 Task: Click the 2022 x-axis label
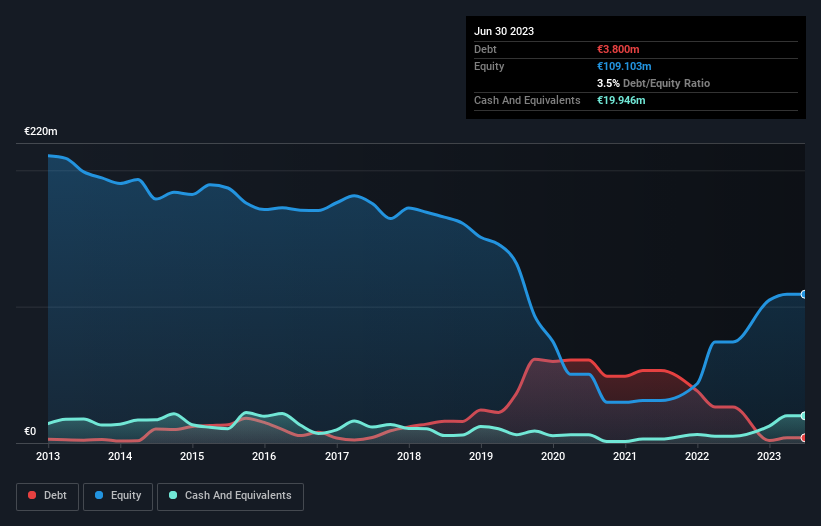click(x=697, y=456)
